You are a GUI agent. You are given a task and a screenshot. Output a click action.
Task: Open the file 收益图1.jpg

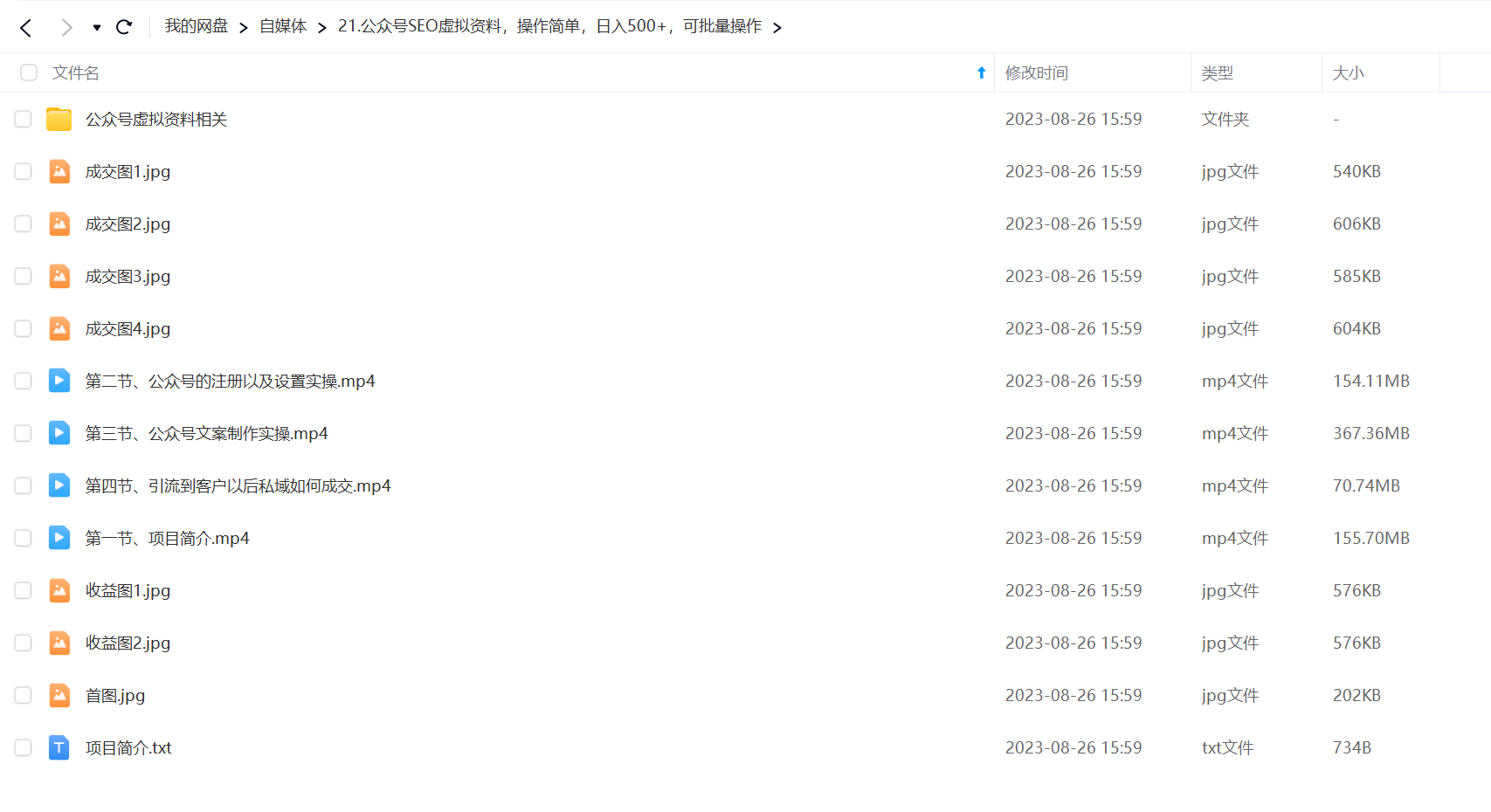click(x=128, y=590)
